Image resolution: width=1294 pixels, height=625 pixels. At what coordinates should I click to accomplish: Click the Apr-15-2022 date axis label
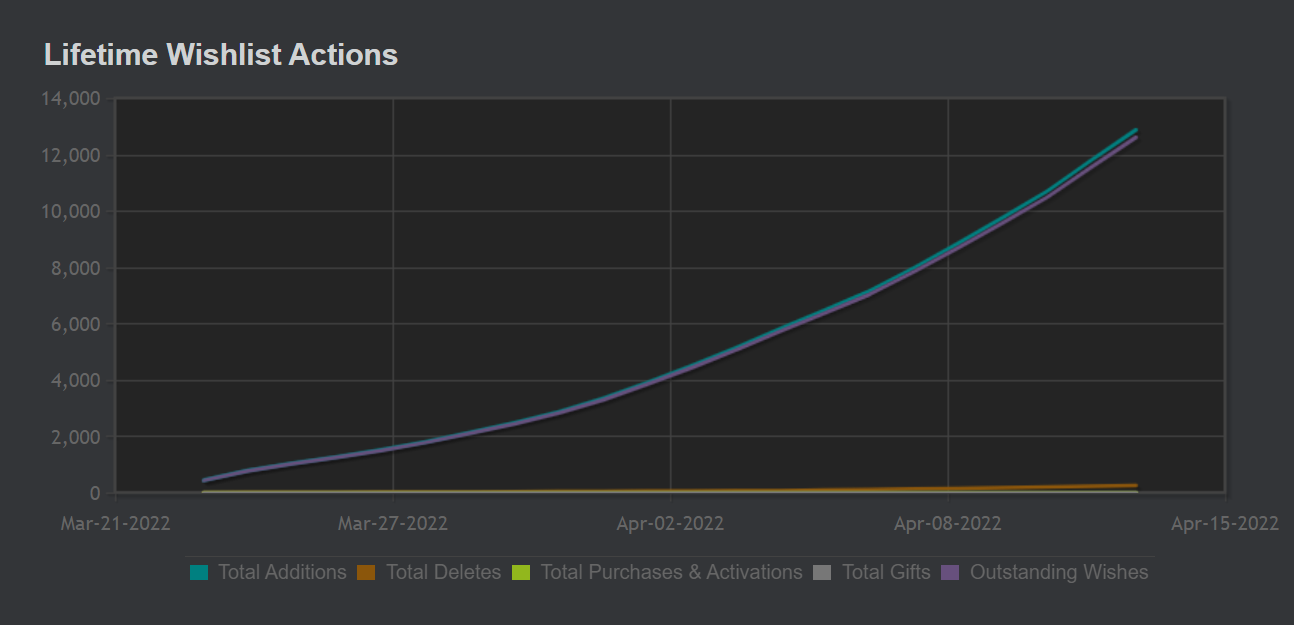click(x=1225, y=524)
